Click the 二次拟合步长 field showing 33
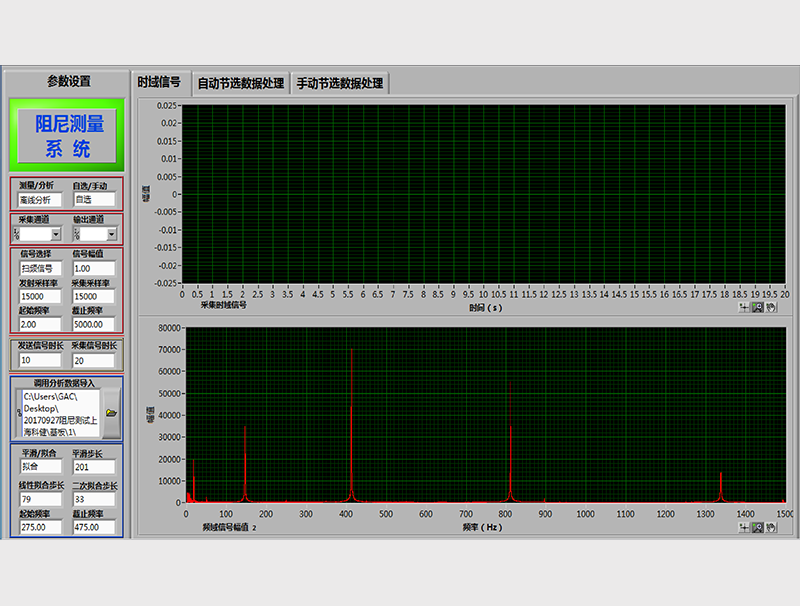 pos(94,499)
